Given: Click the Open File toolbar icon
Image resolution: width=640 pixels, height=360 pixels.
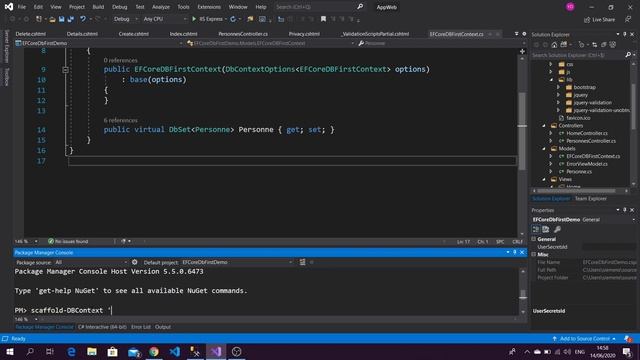Looking at the screenshot, I should point(52,19).
